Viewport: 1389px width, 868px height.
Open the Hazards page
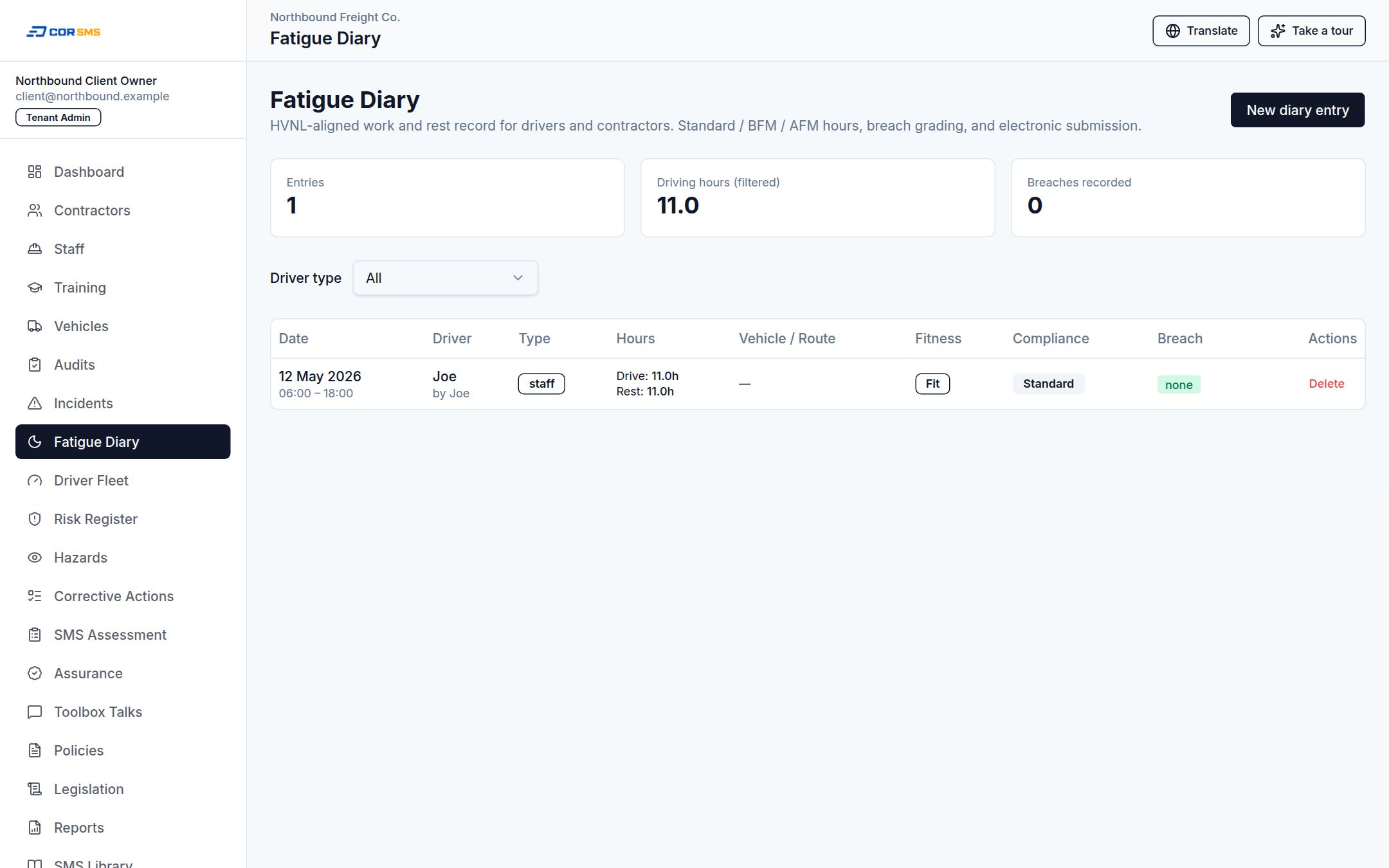click(x=123, y=557)
